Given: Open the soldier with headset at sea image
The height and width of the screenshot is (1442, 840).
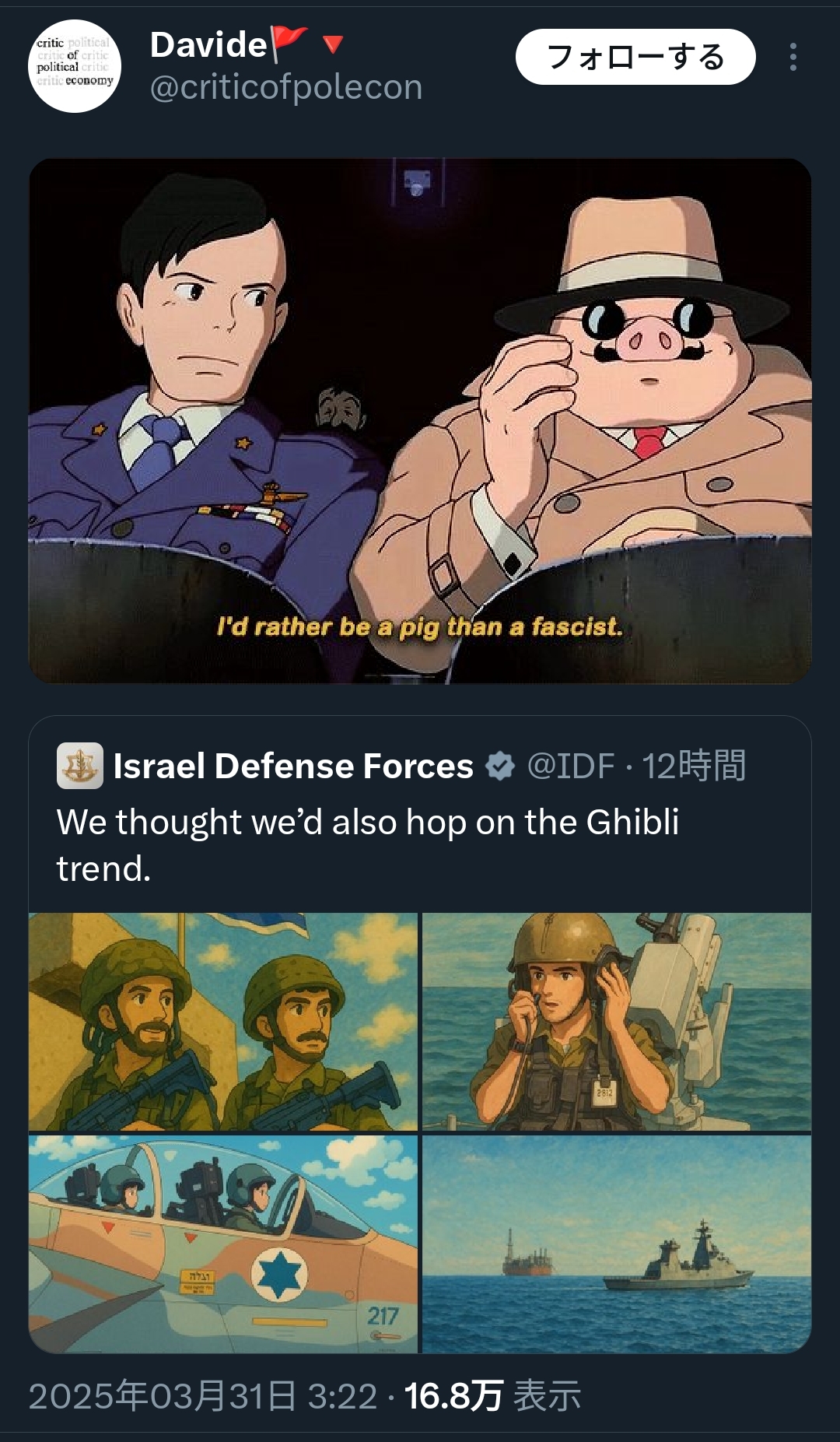Looking at the screenshot, I should click(x=616, y=1021).
